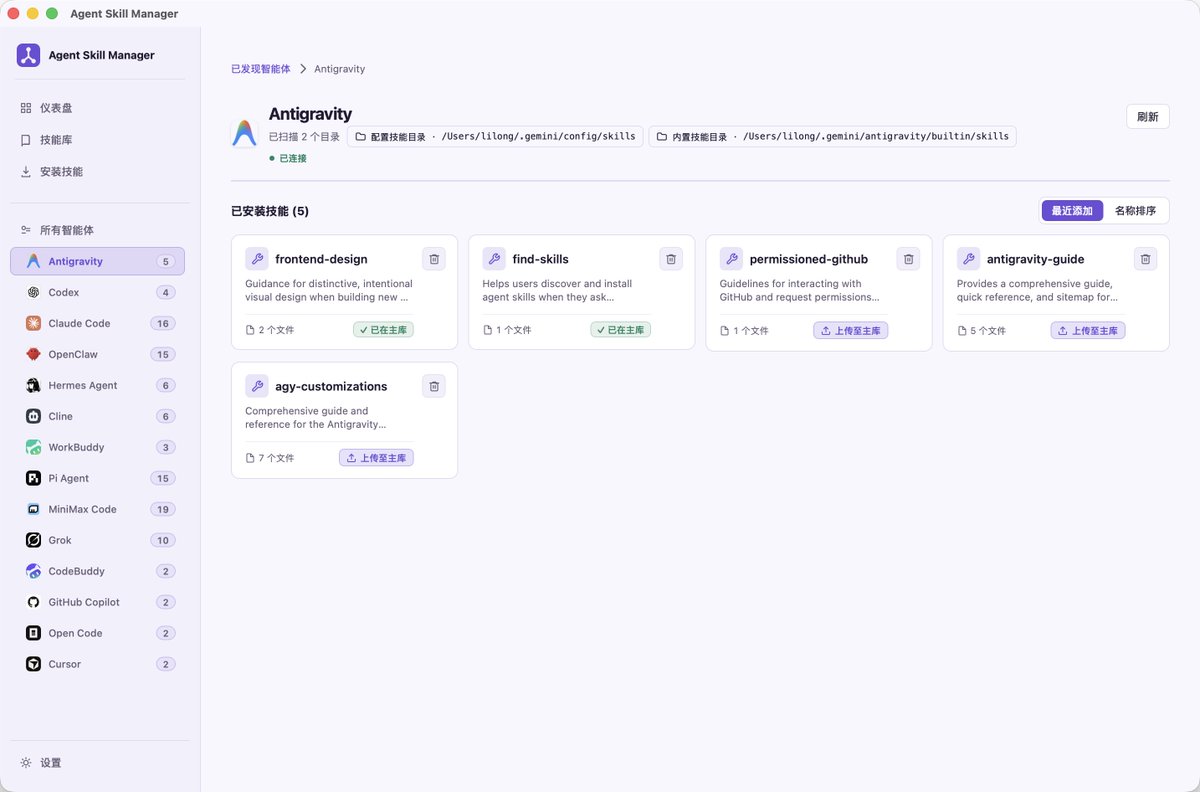Open the frontend-design skill title

321,259
